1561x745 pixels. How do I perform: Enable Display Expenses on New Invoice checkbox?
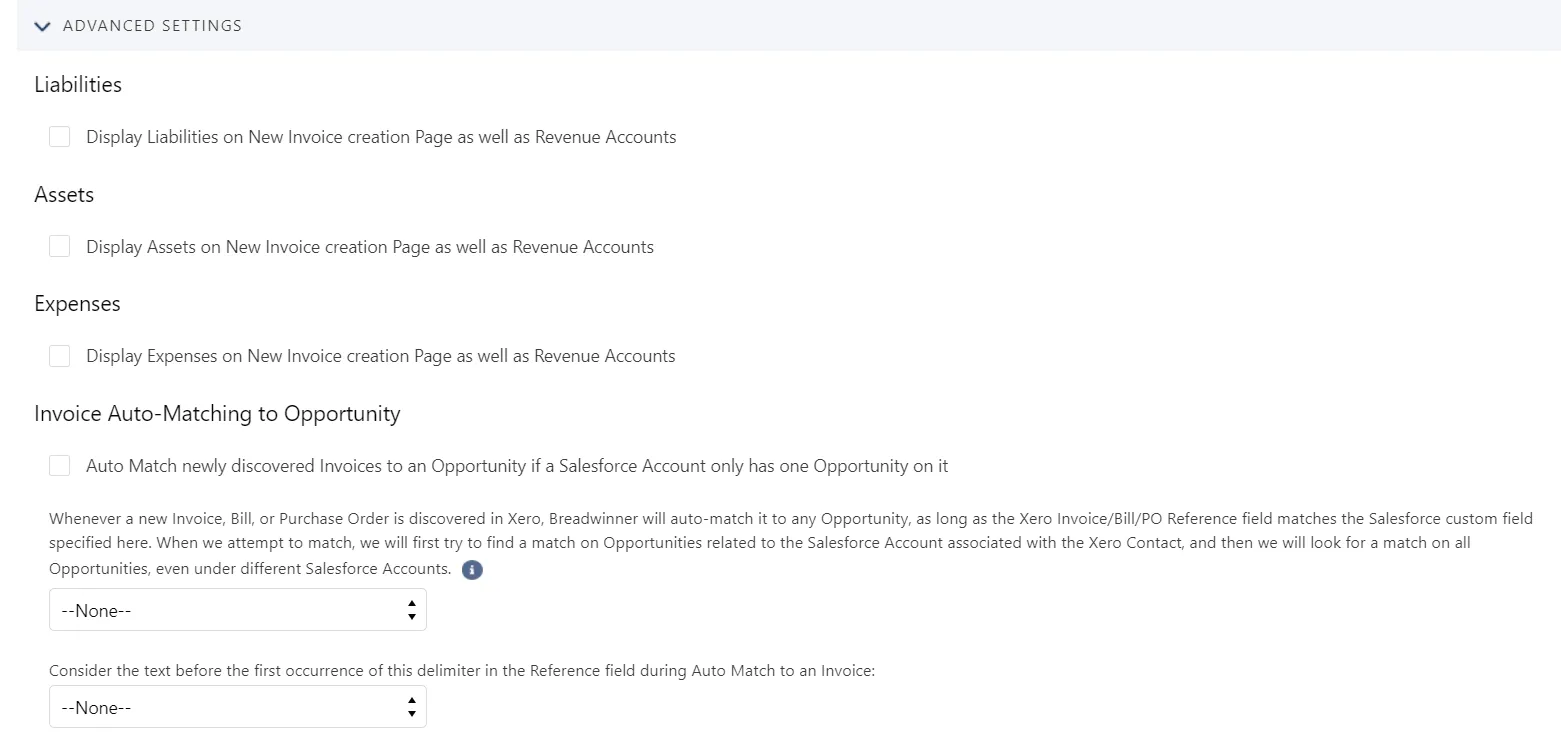(x=60, y=356)
